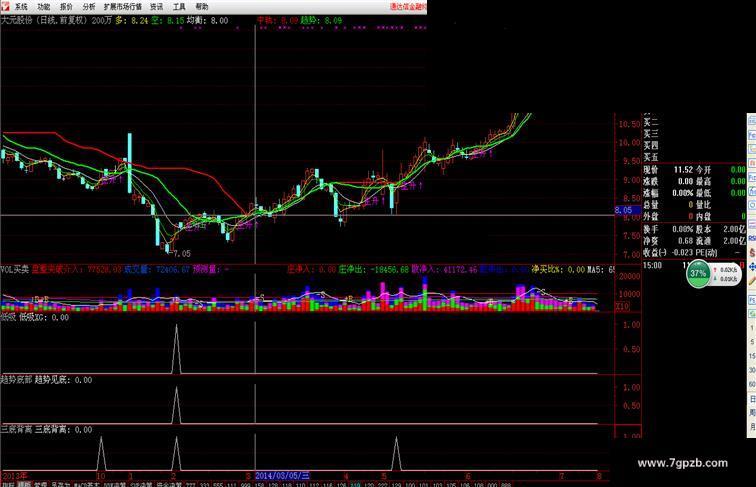Screen dimensions: 756x487
Task: Click the 趋势底部 趋势见底 indicator label
Action: coord(46,380)
